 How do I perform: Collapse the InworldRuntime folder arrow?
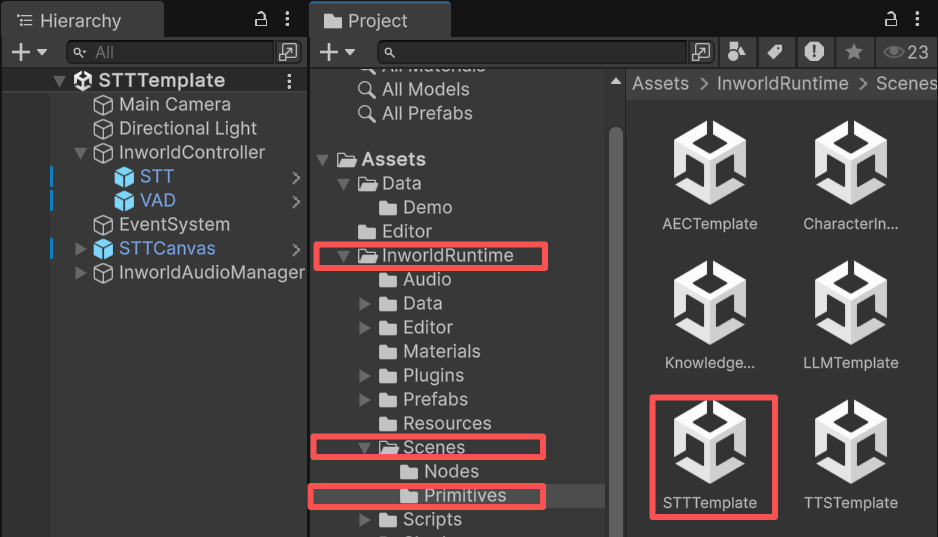(x=343, y=256)
